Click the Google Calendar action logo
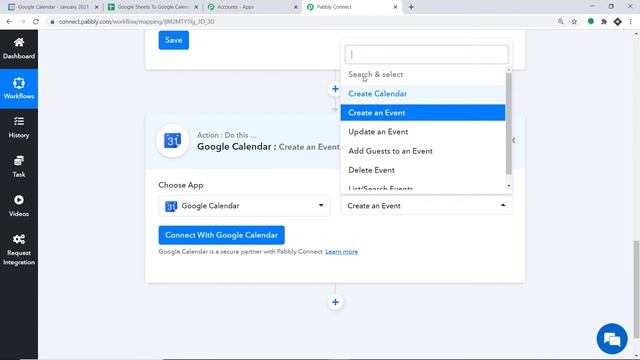The width and height of the screenshot is (640, 360). pyautogui.click(x=172, y=141)
